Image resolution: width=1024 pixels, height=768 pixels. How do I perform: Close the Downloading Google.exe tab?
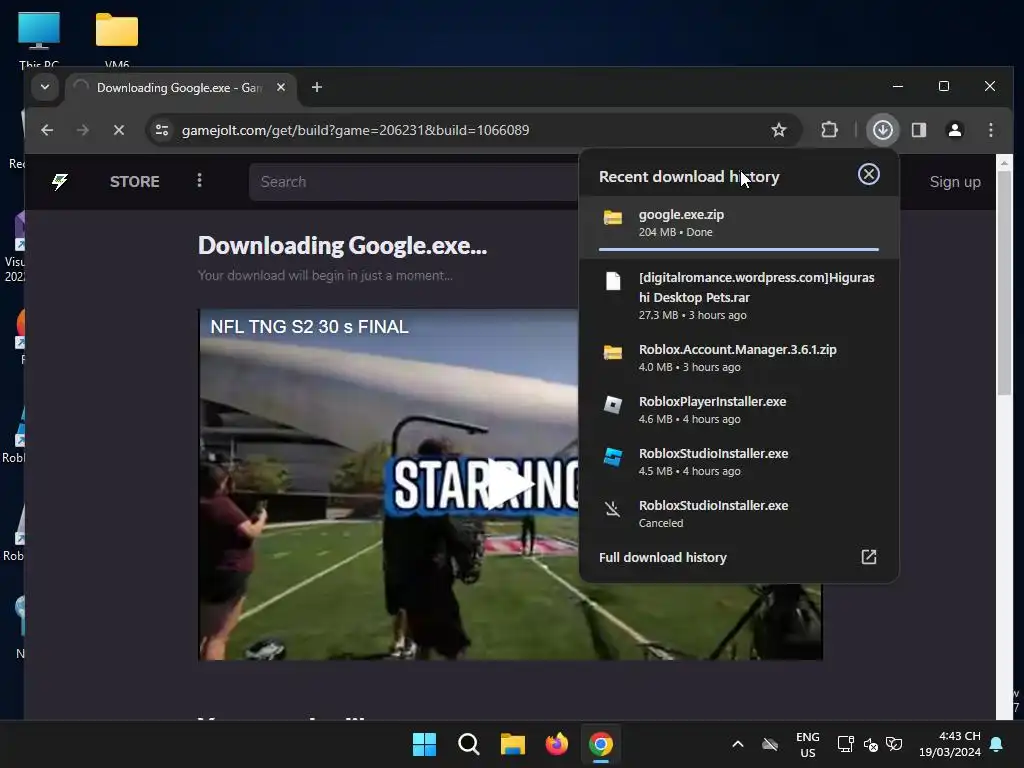pyautogui.click(x=281, y=87)
